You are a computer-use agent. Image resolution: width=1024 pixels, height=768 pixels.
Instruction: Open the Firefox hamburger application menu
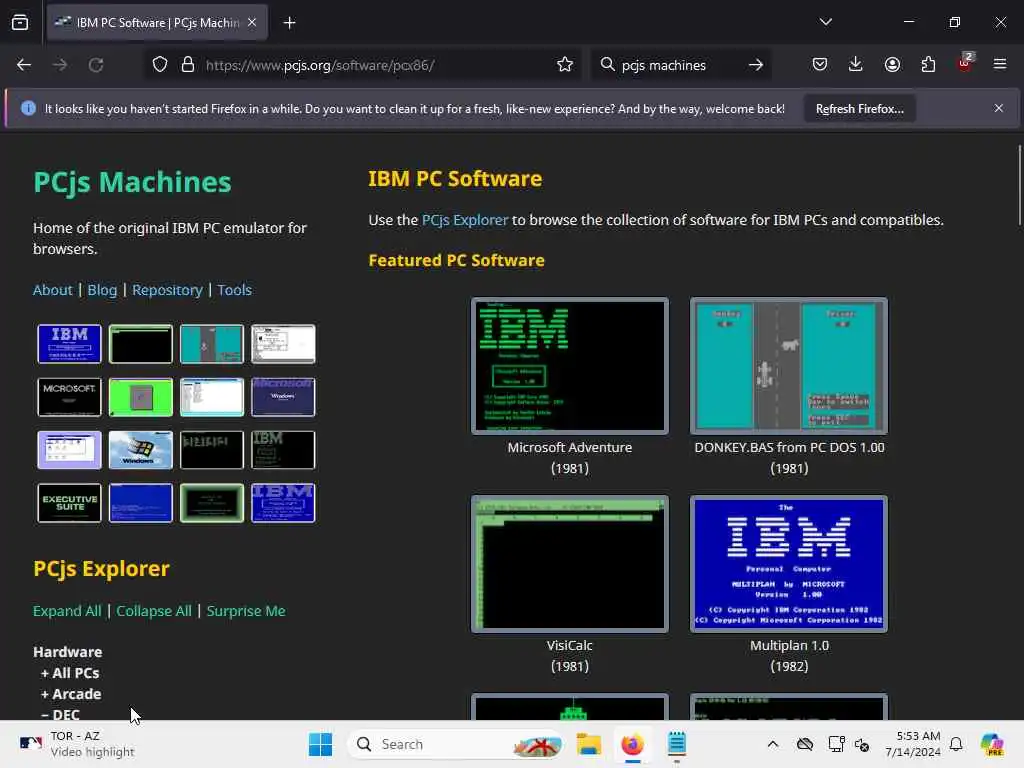pyautogui.click(x=1000, y=65)
